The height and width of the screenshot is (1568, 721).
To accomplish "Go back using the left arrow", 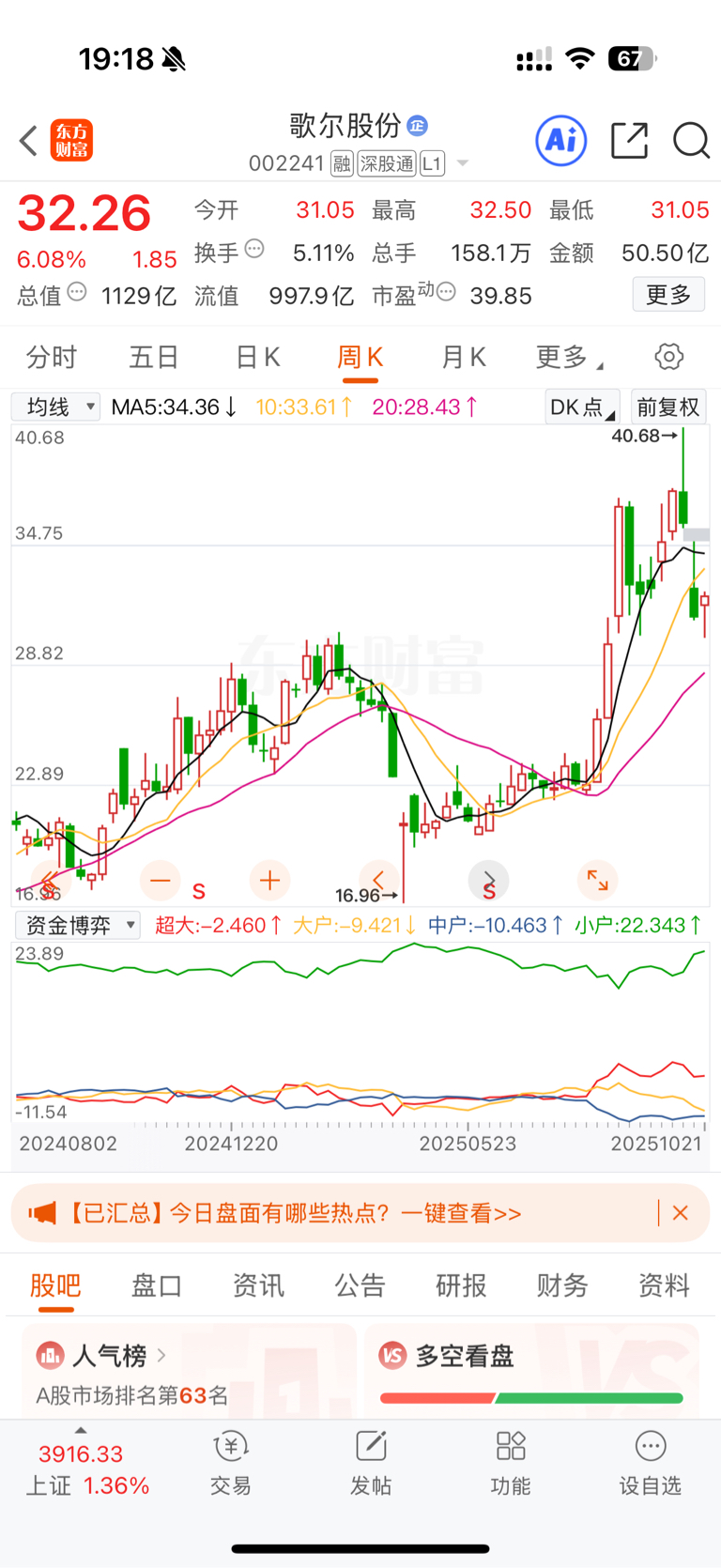I will [28, 141].
